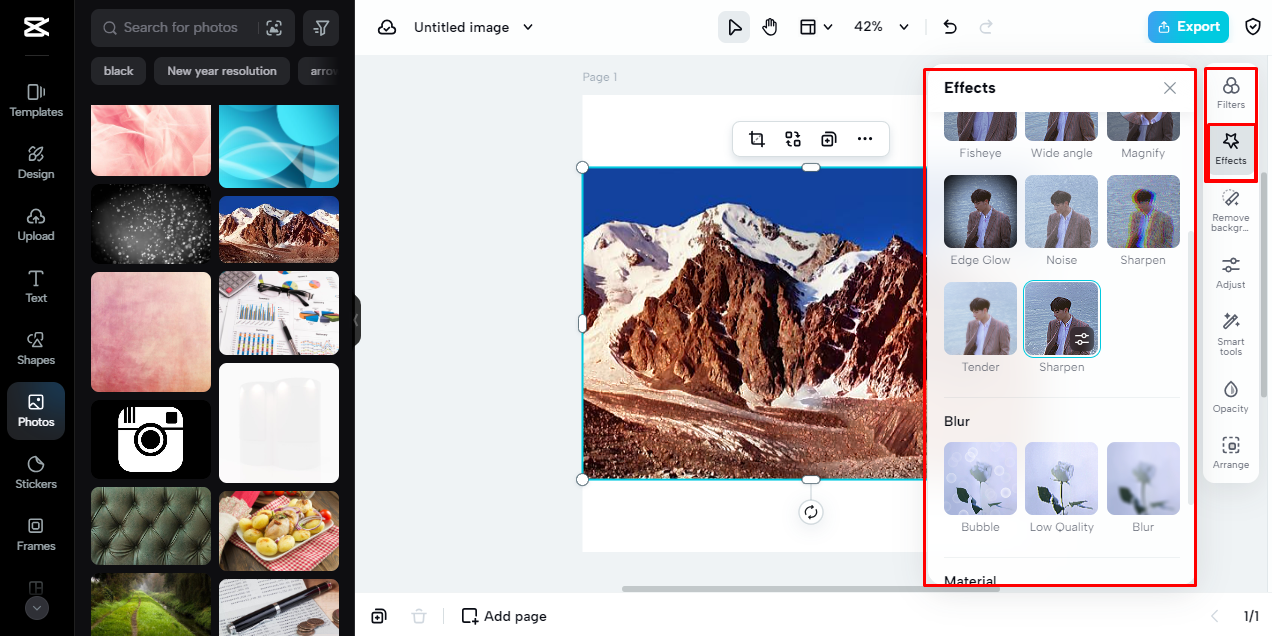Click the cloud save status icon

click(387, 27)
